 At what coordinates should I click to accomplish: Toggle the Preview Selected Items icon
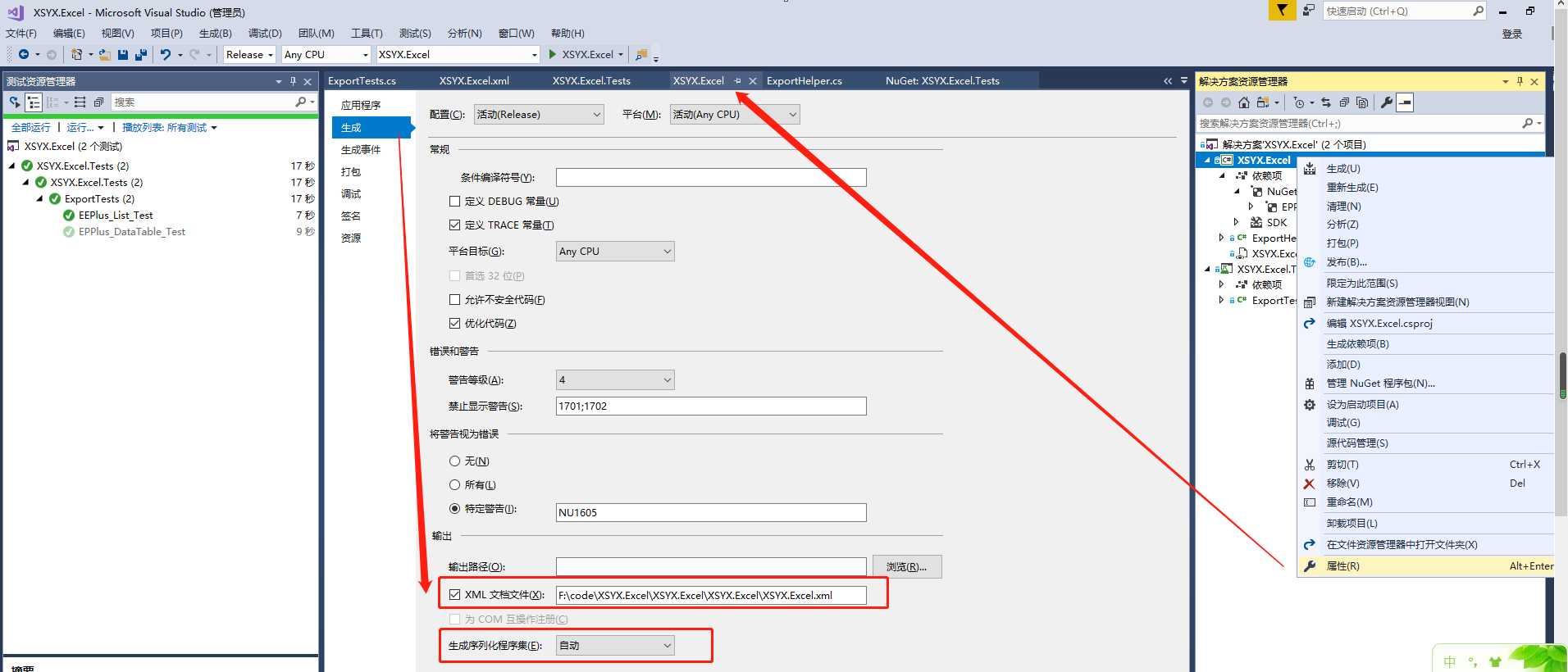(x=1405, y=102)
